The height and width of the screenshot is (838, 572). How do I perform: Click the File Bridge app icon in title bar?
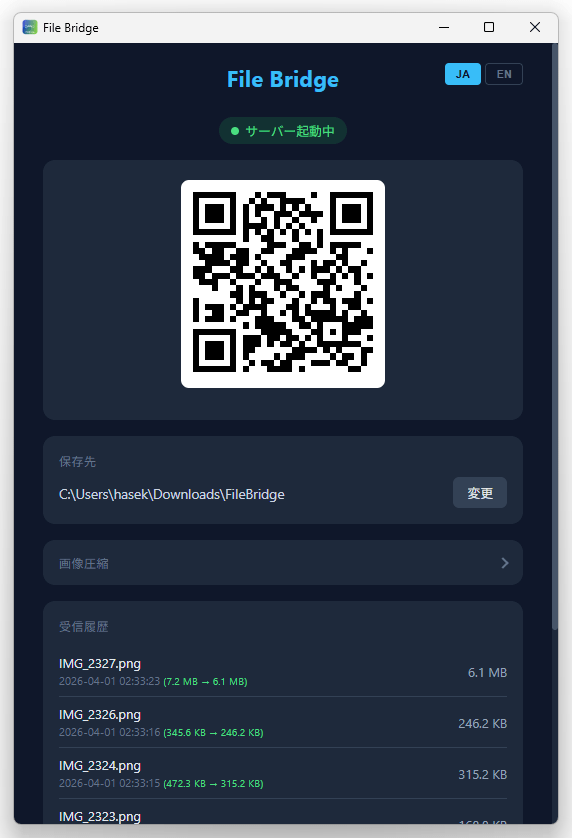[x=30, y=27]
